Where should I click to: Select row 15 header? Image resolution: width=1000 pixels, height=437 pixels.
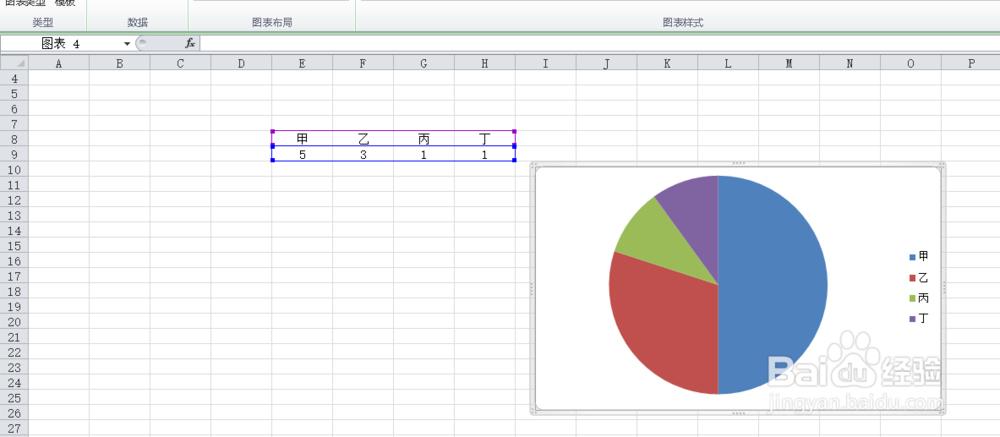(14, 246)
